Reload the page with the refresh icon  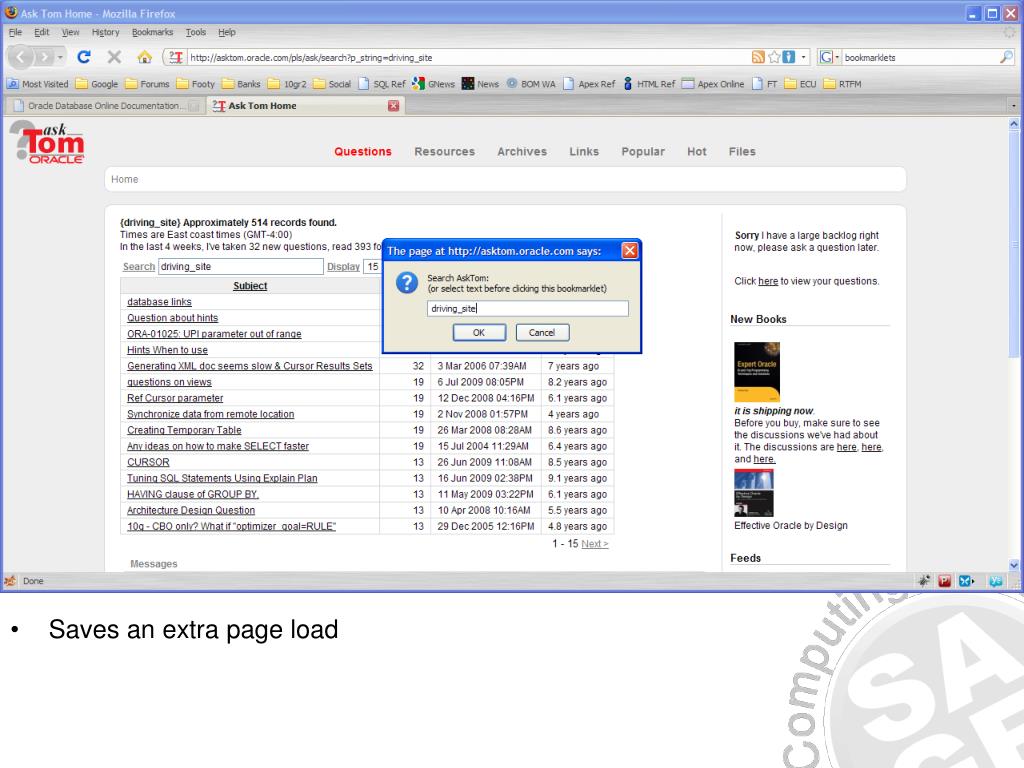pyautogui.click(x=84, y=57)
